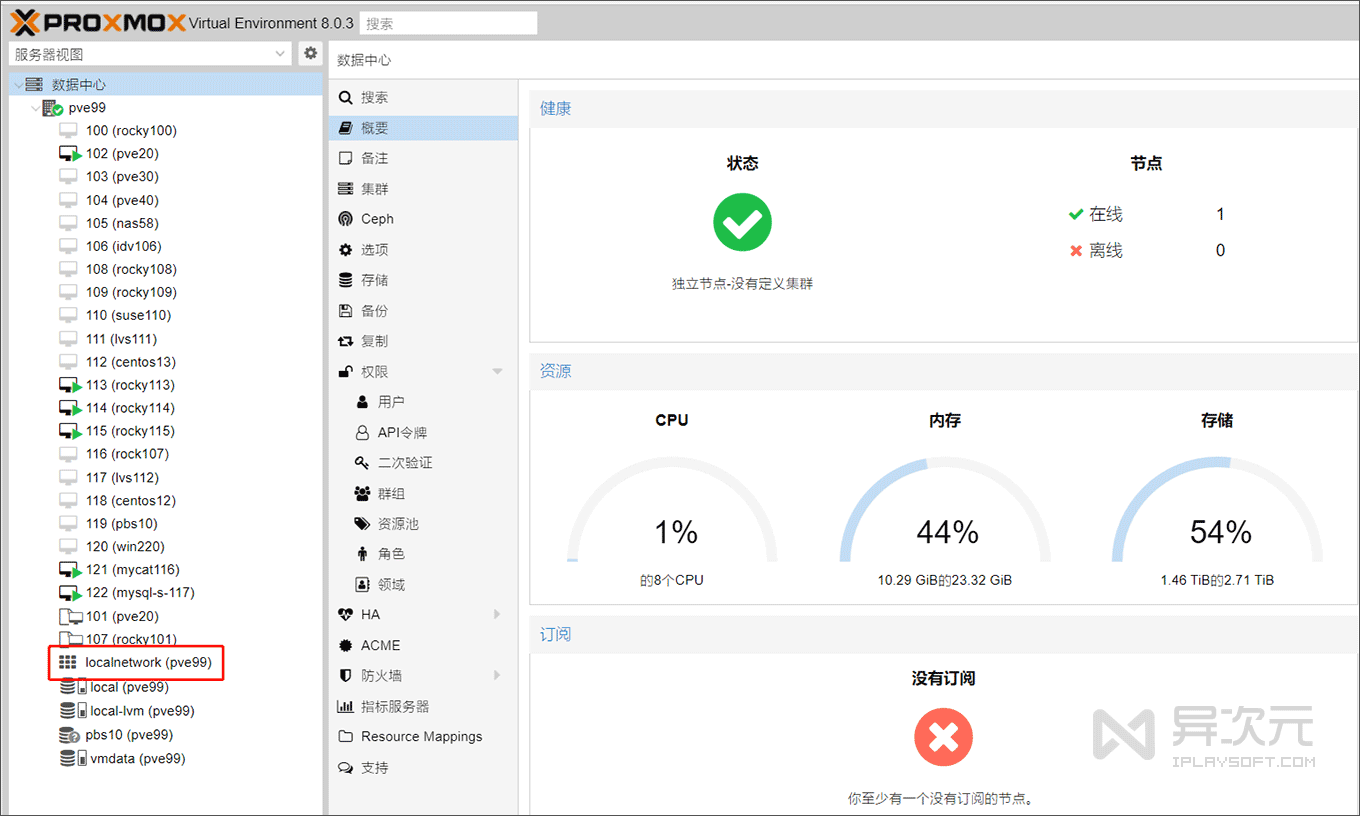The height and width of the screenshot is (816, 1360).
Task: Expand the HA submenu arrow
Action: [498, 615]
